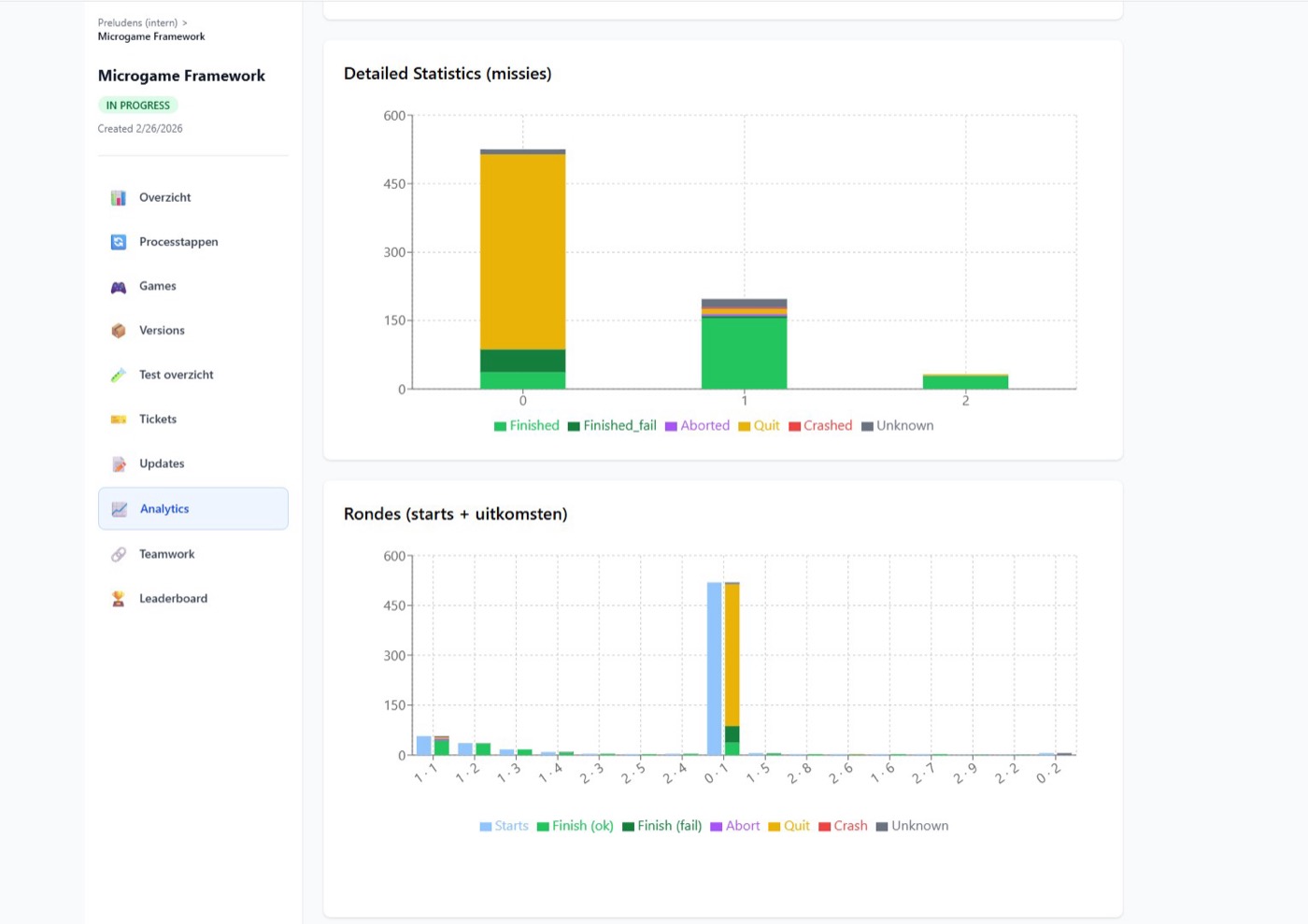Screen dimensions: 1308x924
Task: Click the Rondes (starts + uitkomsten) heading
Action: (x=456, y=514)
